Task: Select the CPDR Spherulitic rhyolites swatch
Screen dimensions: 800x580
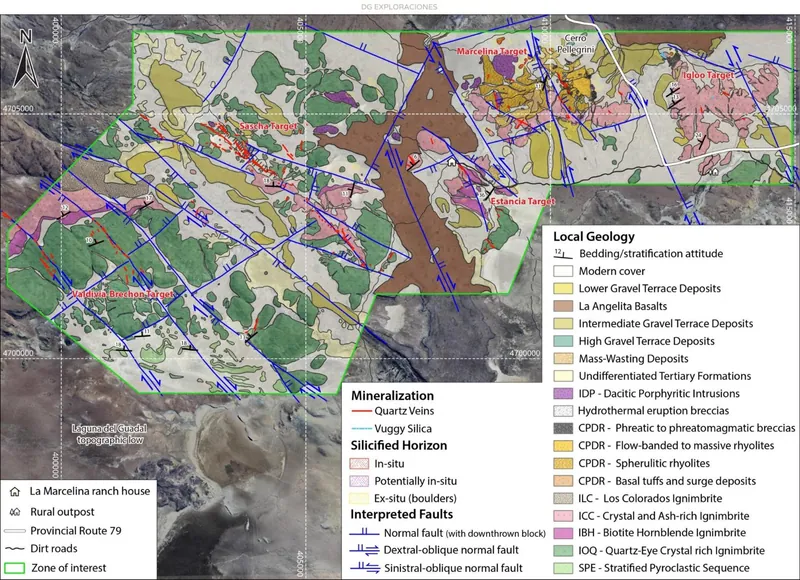Action: coord(563,463)
